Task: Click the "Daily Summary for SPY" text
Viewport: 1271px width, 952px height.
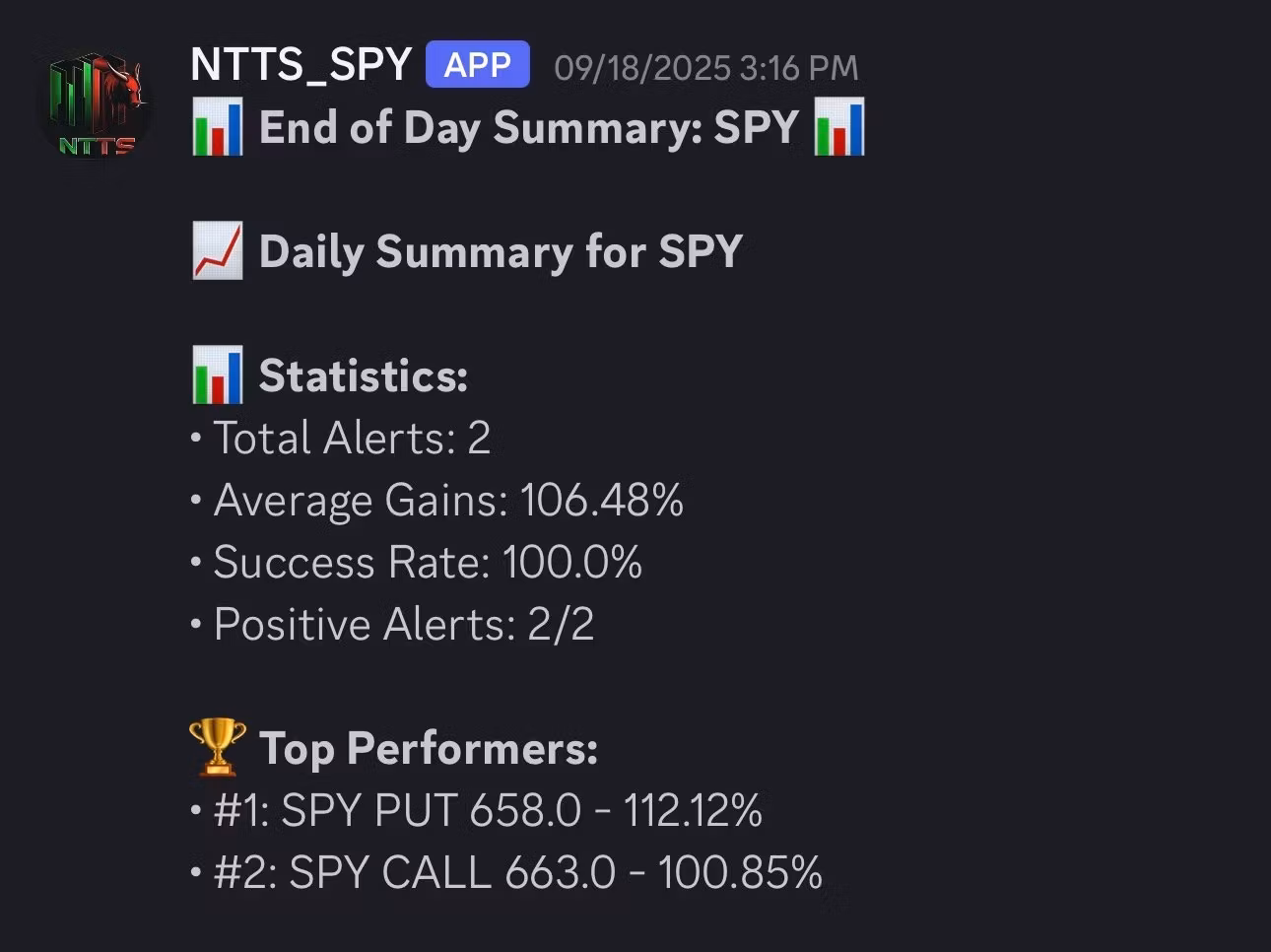Action: tap(501, 251)
